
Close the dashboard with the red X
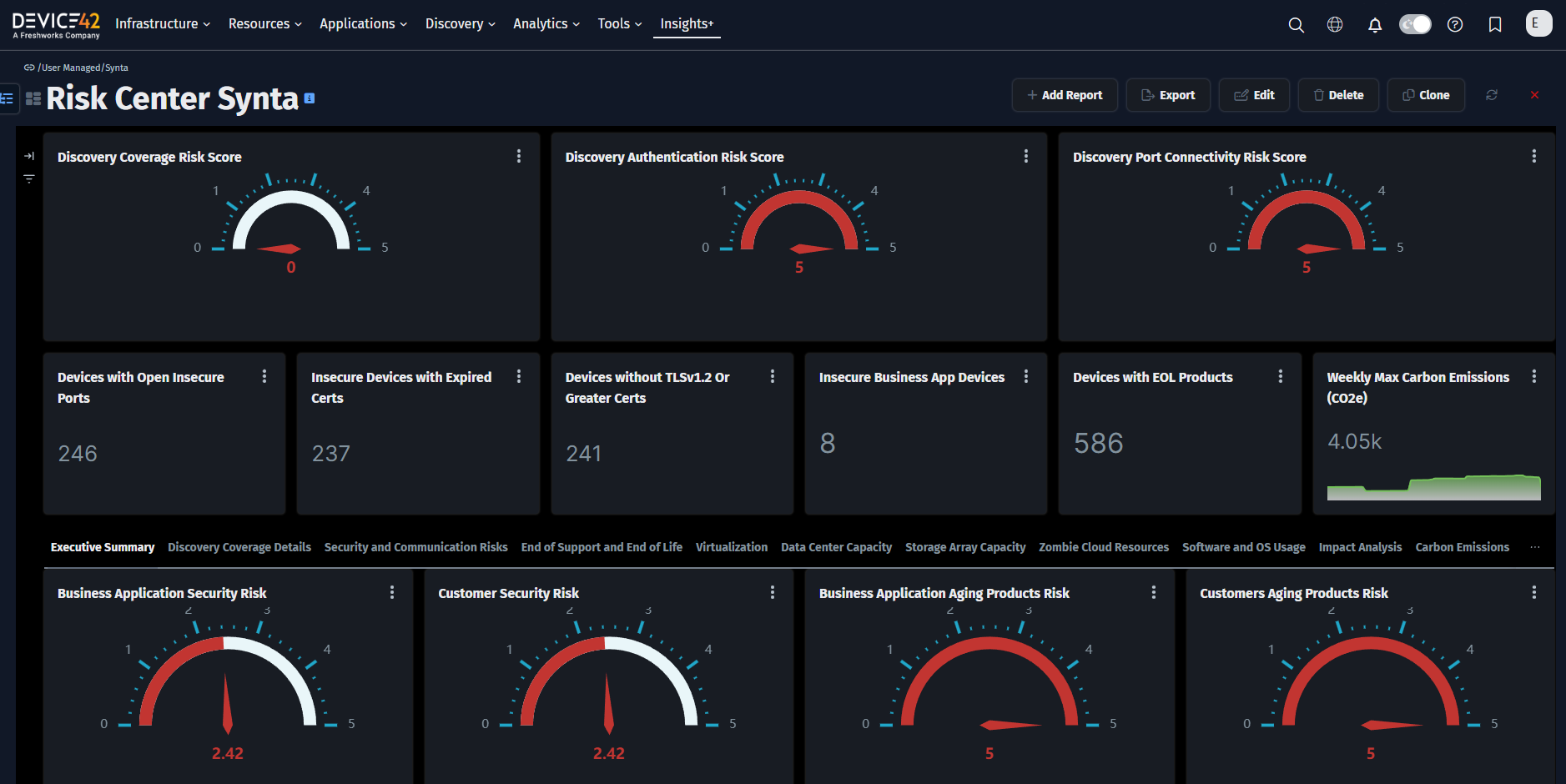(1534, 95)
